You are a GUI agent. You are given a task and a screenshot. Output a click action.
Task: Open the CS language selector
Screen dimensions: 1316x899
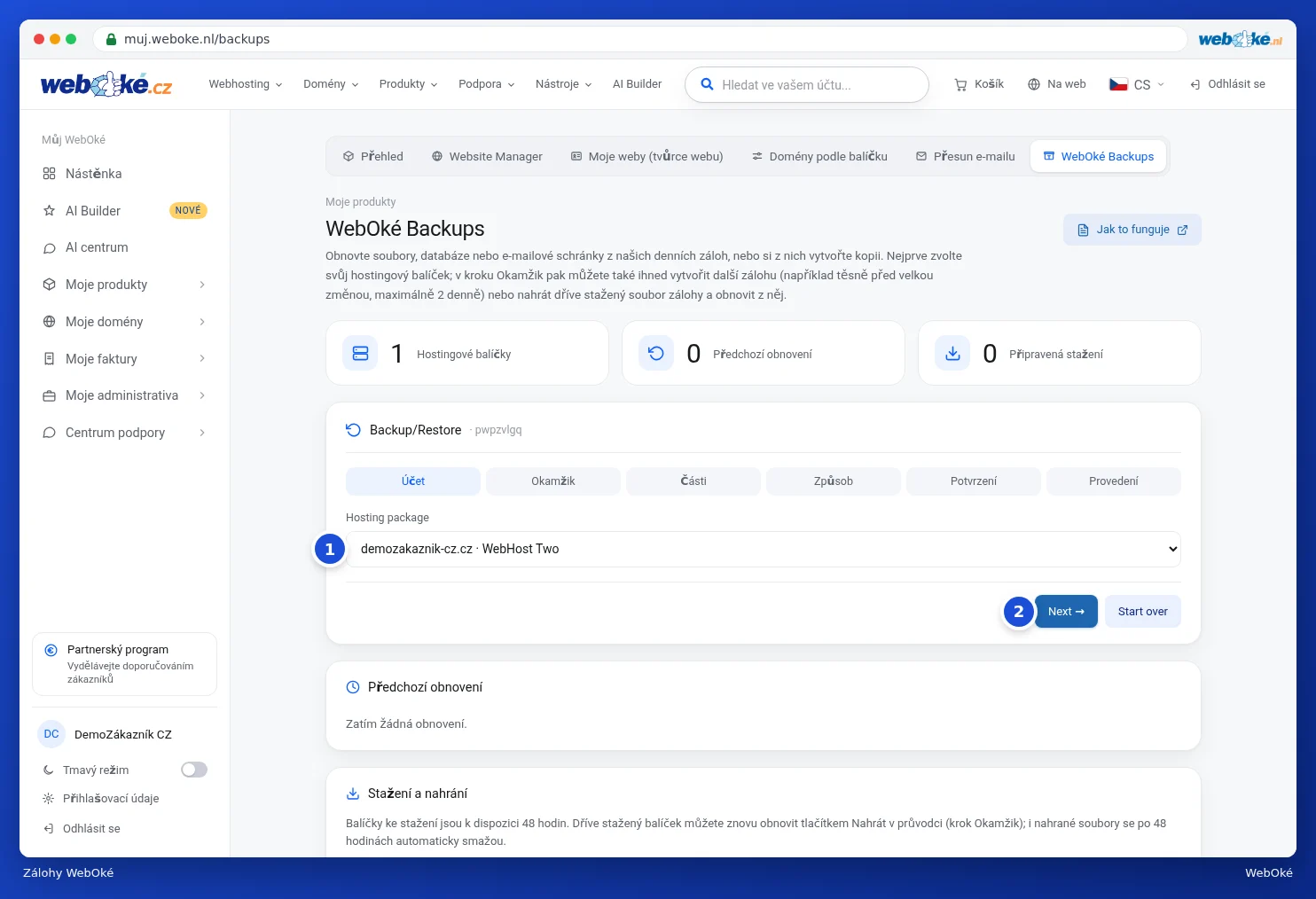[x=1137, y=84]
